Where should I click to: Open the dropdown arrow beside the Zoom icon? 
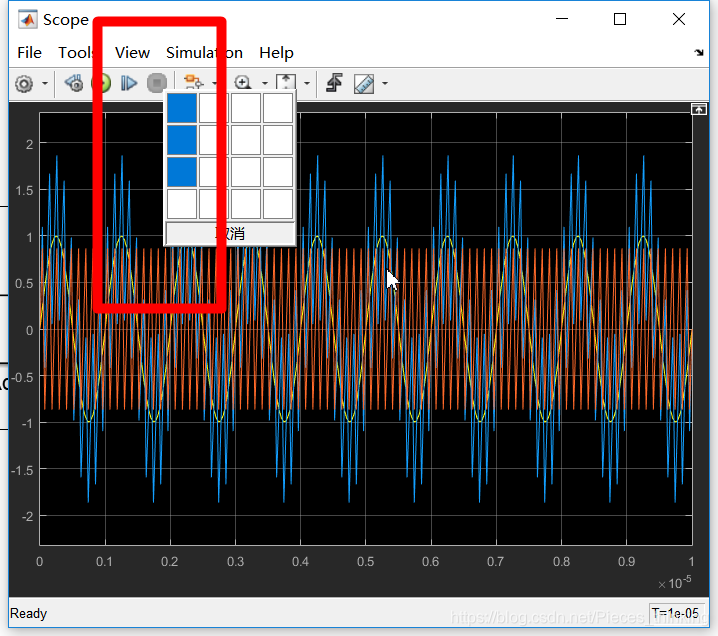(265, 83)
